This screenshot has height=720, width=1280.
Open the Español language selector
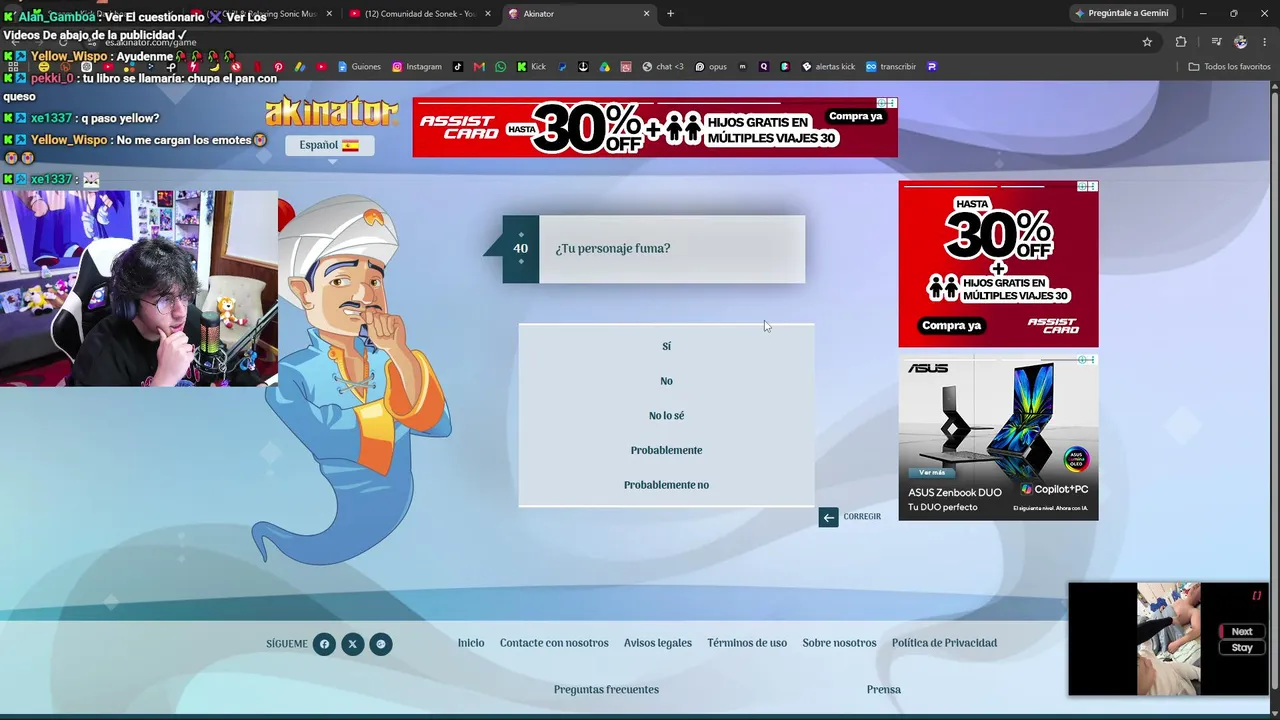329,145
